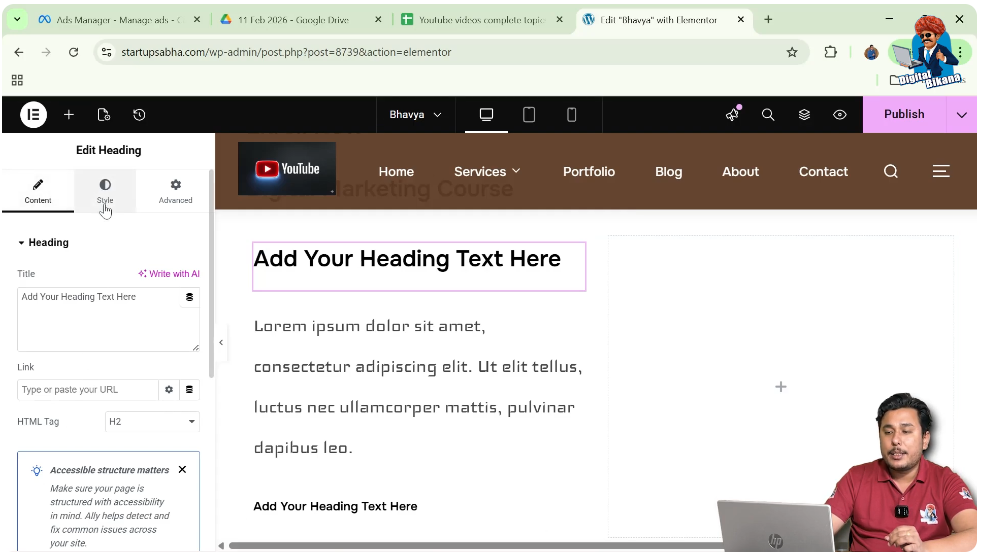Image resolution: width=981 pixels, height=556 pixels.
Task: View site information icon in address bar
Action: tap(107, 52)
